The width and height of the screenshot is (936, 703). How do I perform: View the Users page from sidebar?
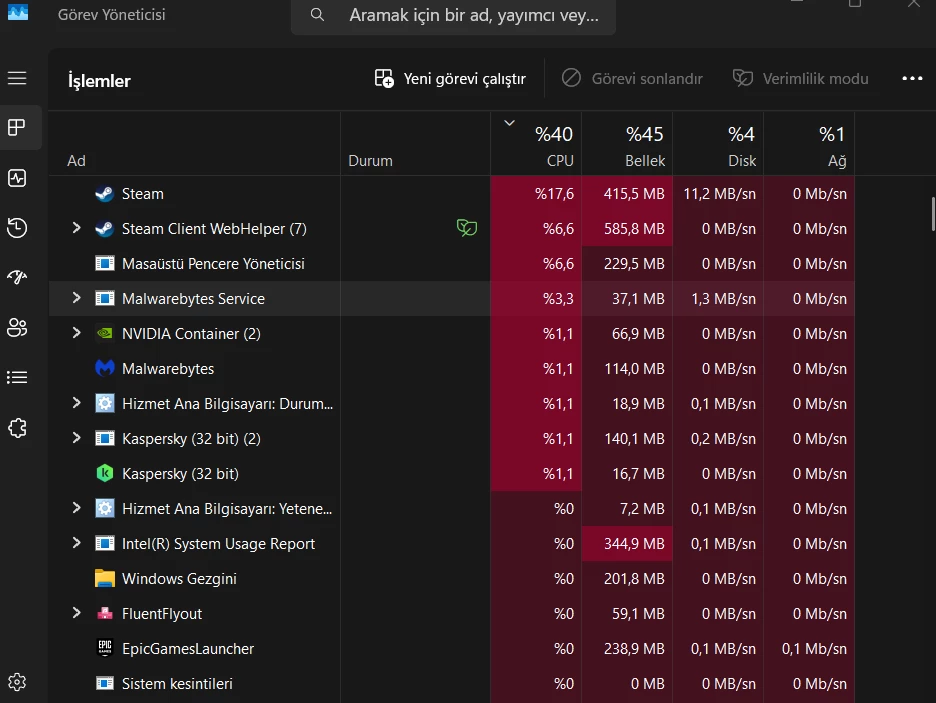(x=16, y=327)
